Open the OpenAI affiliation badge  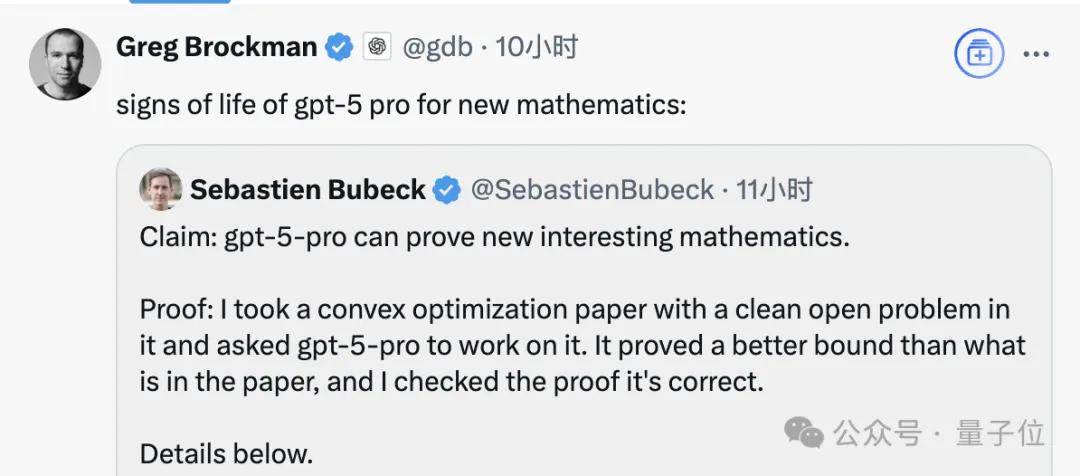point(377,47)
